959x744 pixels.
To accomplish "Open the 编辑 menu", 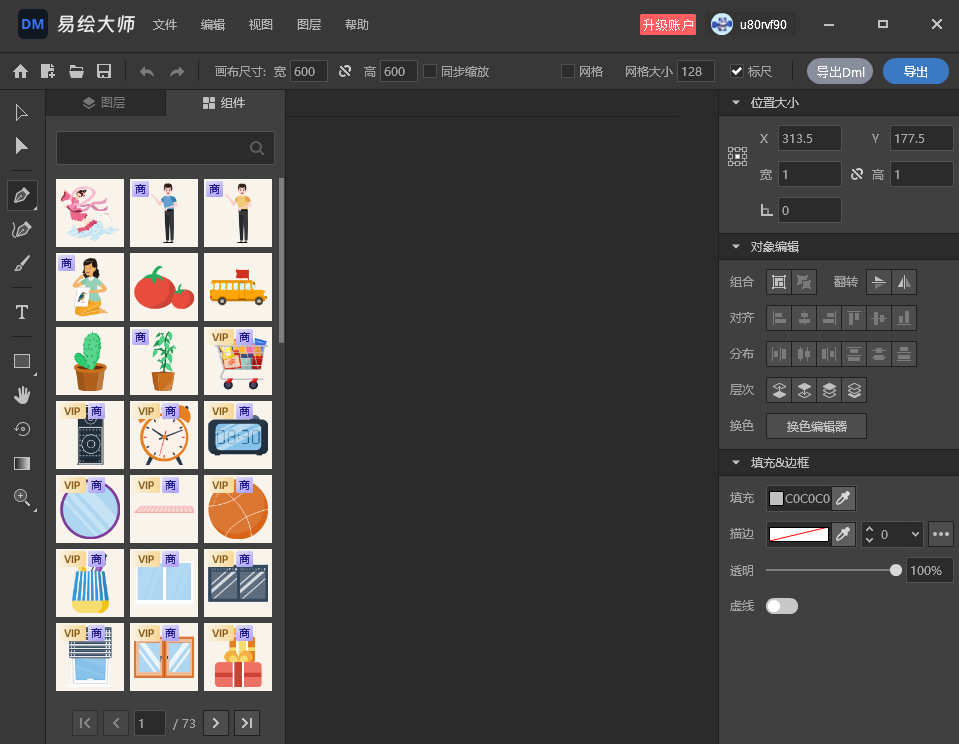I will tap(213, 24).
